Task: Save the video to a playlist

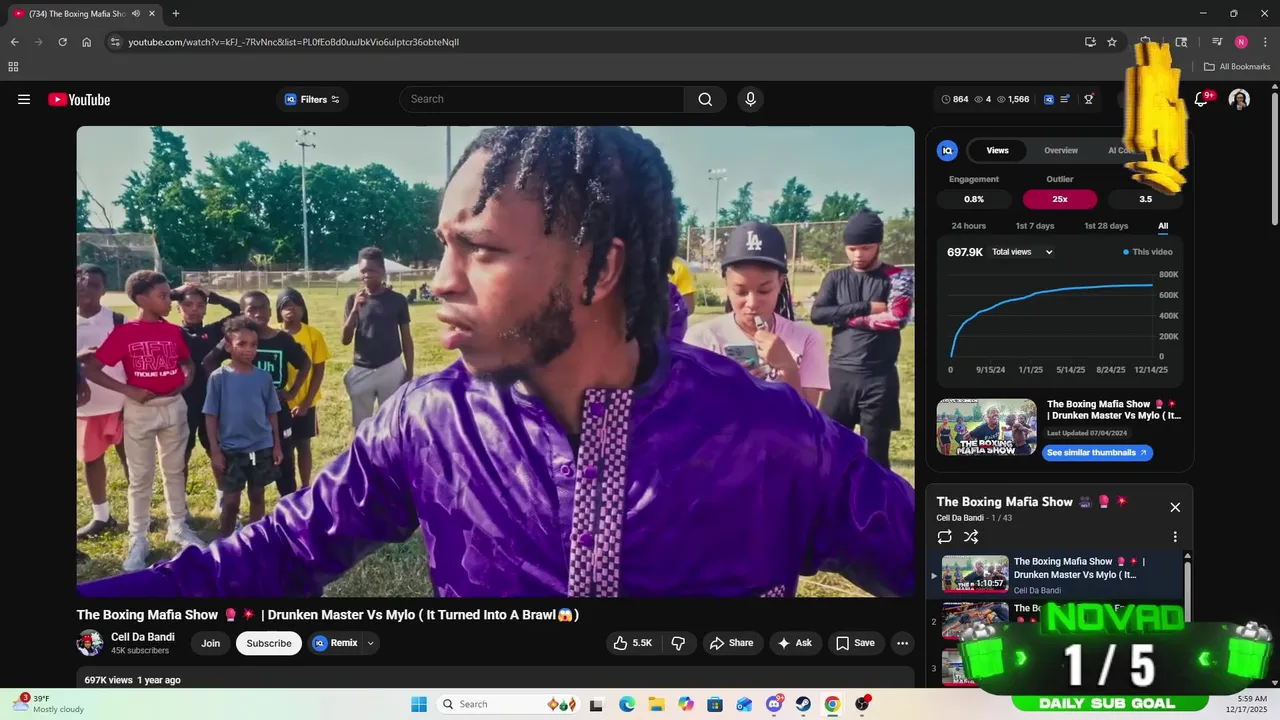Action: (855, 643)
